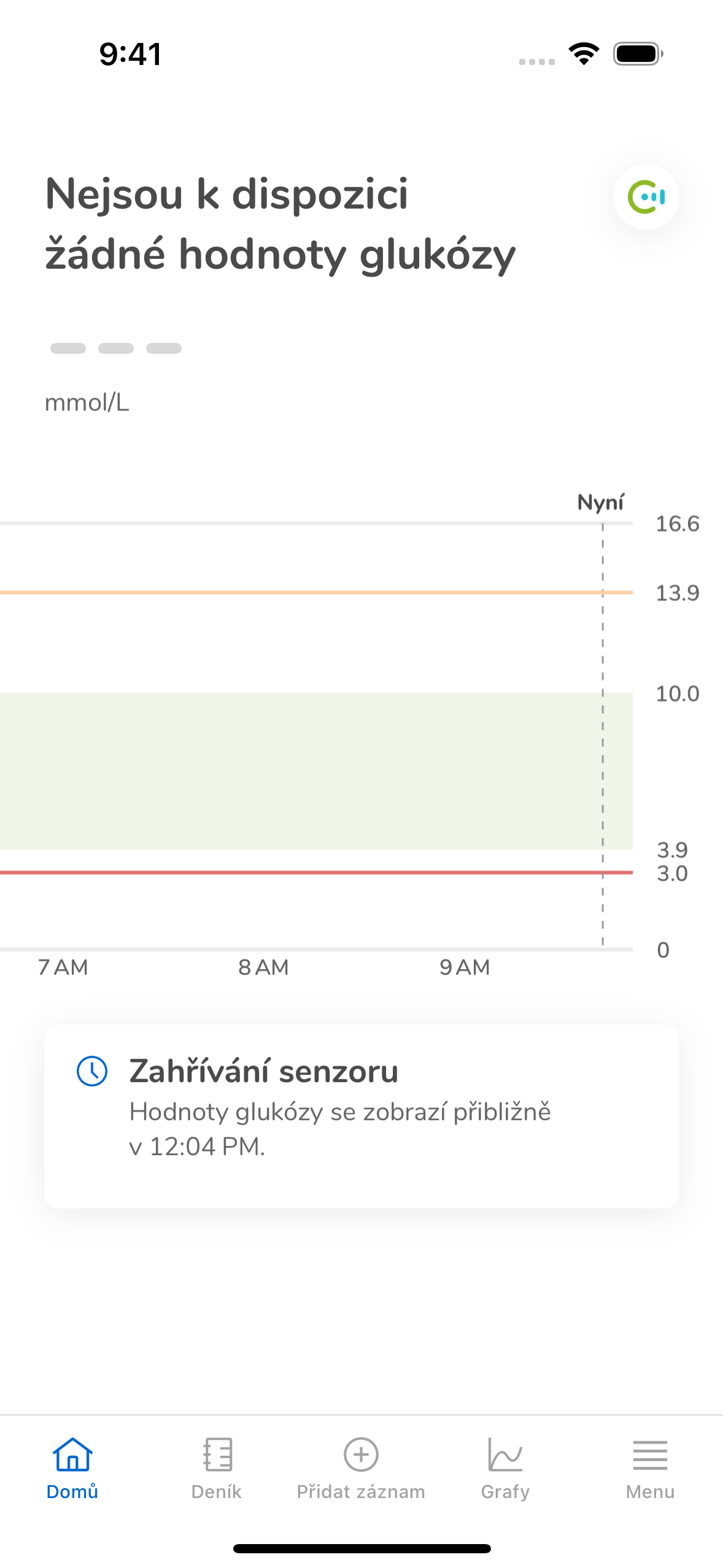723x1568 pixels.
Task: Tap the Přidat záznam plus icon
Action: pyautogui.click(x=361, y=1455)
